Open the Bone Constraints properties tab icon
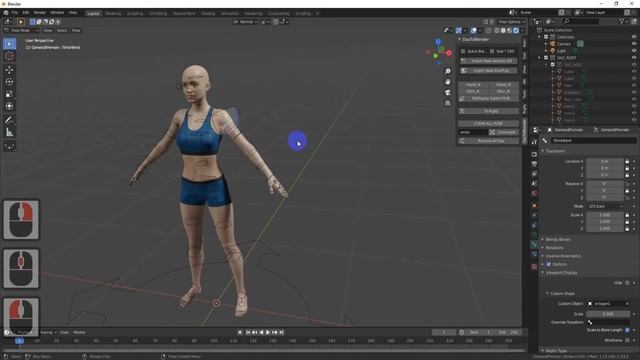The width and height of the screenshot is (640, 360). pos(534,254)
